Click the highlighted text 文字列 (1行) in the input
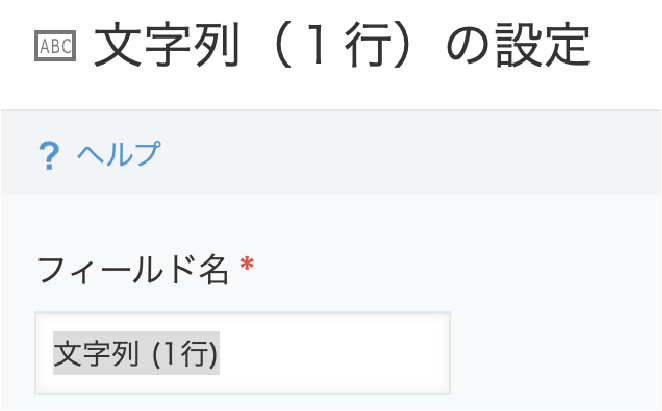The image size is (662, 411). pos(136,353)
